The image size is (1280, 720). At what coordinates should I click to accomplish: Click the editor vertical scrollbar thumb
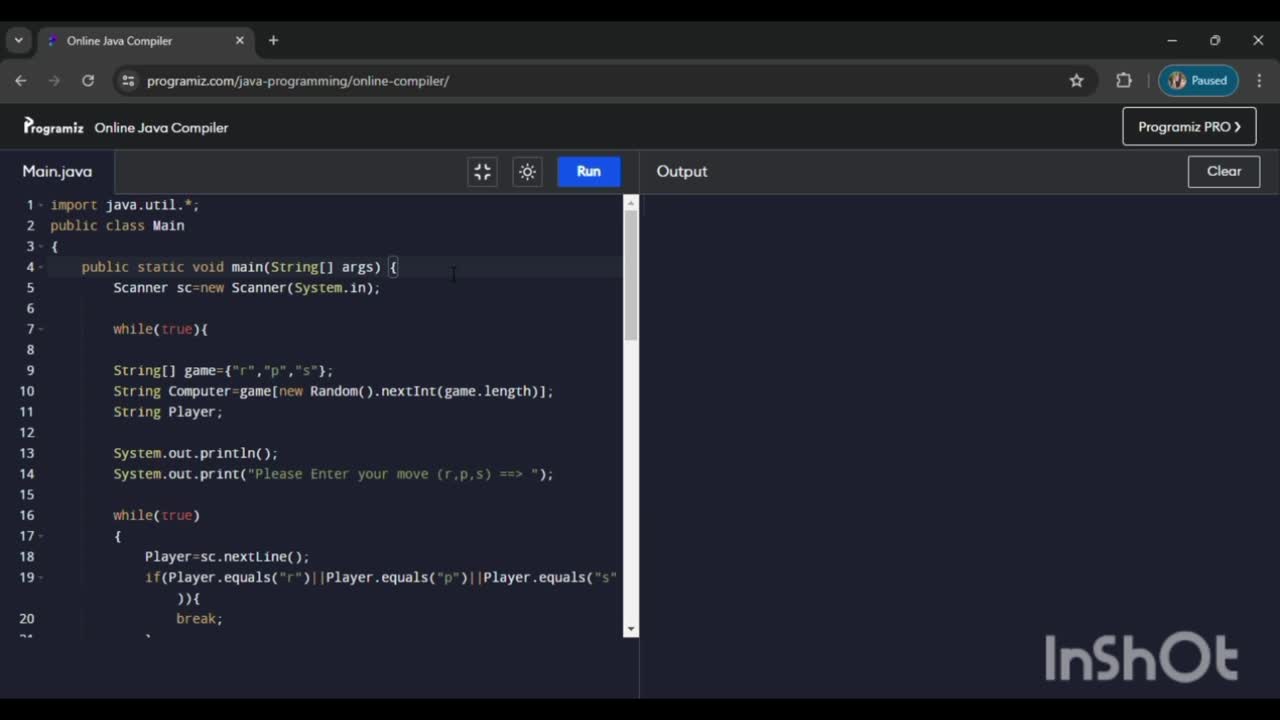(x=631, y=276)
